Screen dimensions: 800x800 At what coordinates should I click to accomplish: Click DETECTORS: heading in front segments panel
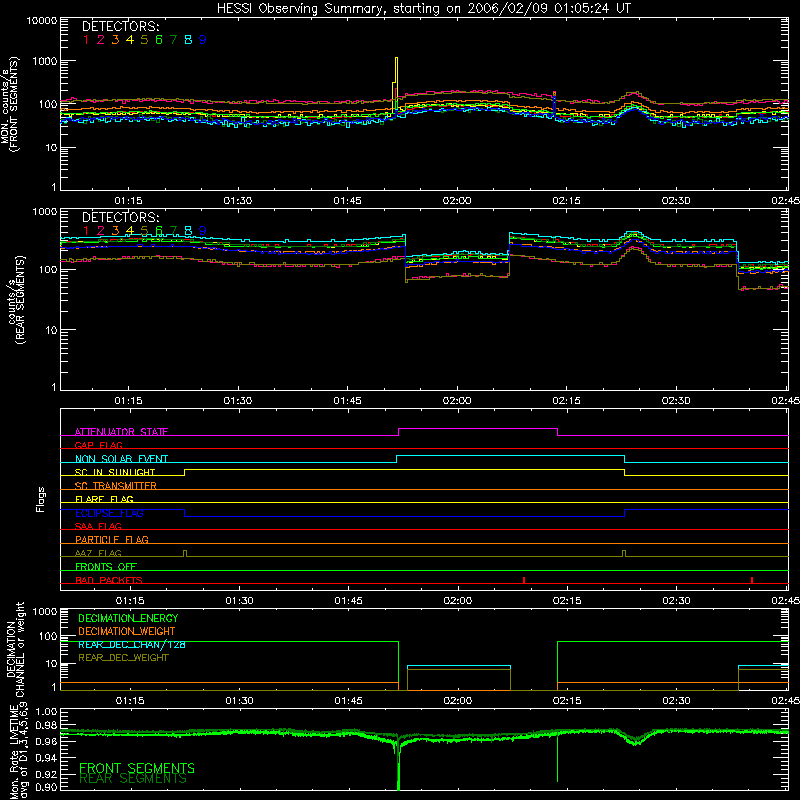click(120, 26)
